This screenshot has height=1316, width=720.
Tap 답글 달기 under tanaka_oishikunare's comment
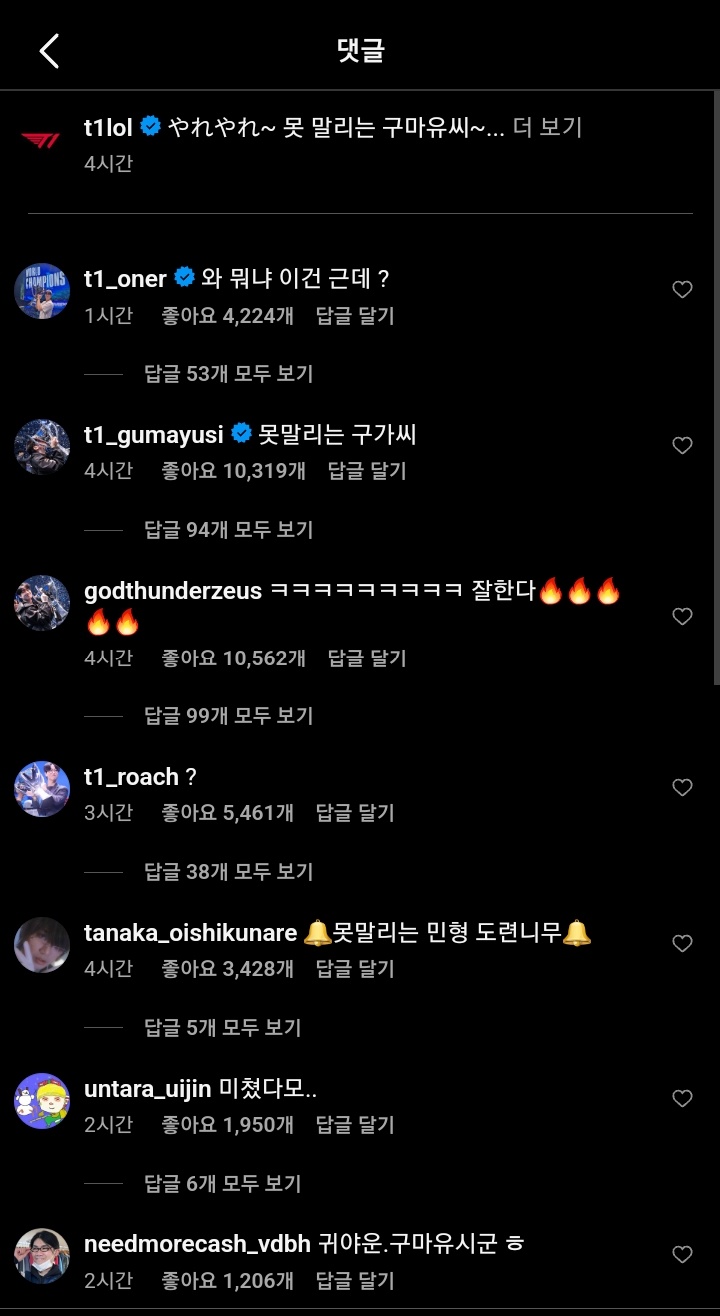[355, 969]
